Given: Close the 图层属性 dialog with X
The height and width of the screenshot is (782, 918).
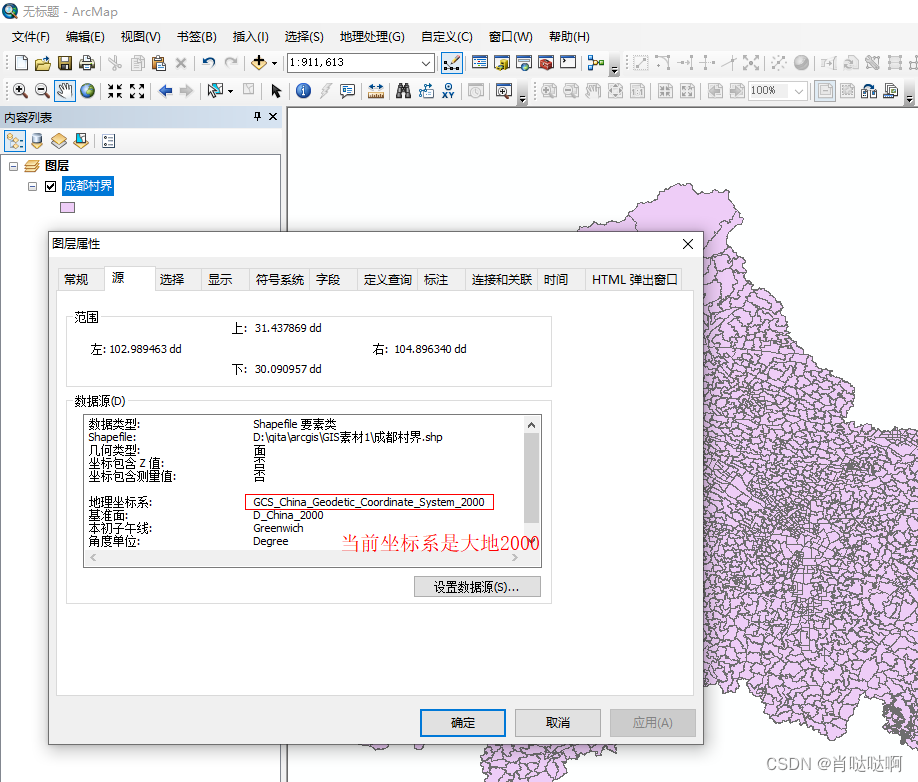Looking at the screenshot, I should pos(688,244).
